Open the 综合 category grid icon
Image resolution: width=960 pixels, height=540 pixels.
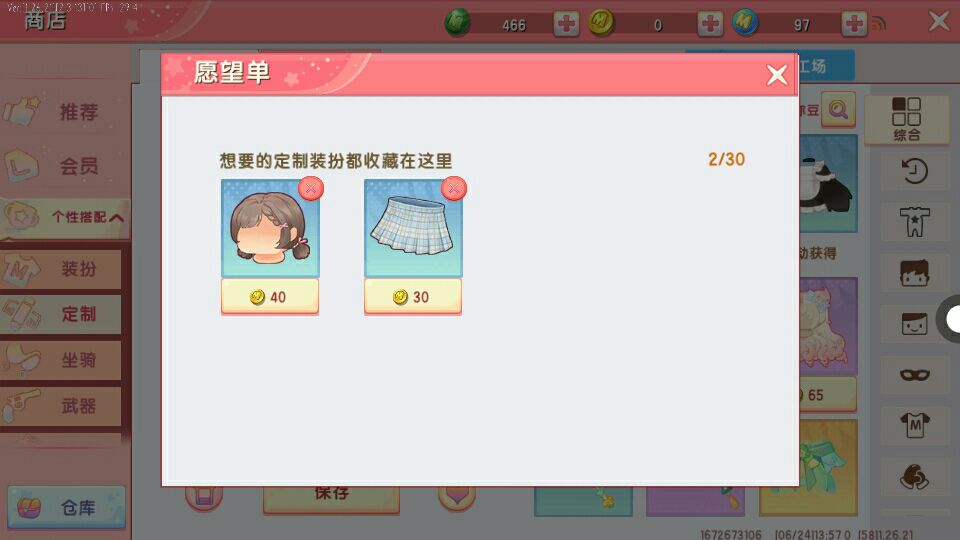pos(907,119)
